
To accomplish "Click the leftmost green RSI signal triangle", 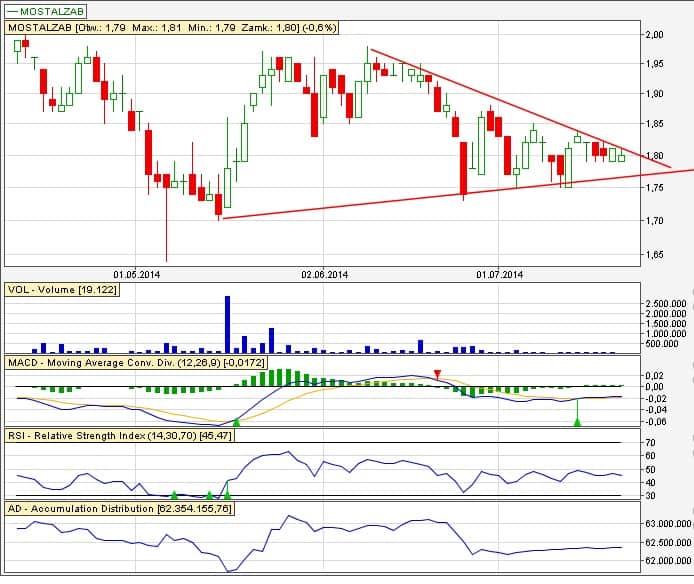I will click(x=174, y=494).
